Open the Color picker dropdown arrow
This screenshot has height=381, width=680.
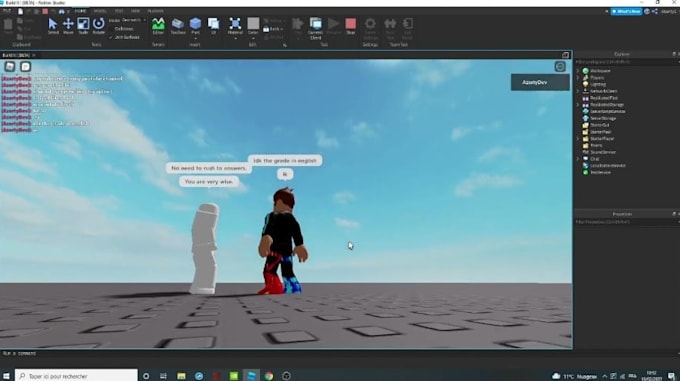[x=253, y=38]
